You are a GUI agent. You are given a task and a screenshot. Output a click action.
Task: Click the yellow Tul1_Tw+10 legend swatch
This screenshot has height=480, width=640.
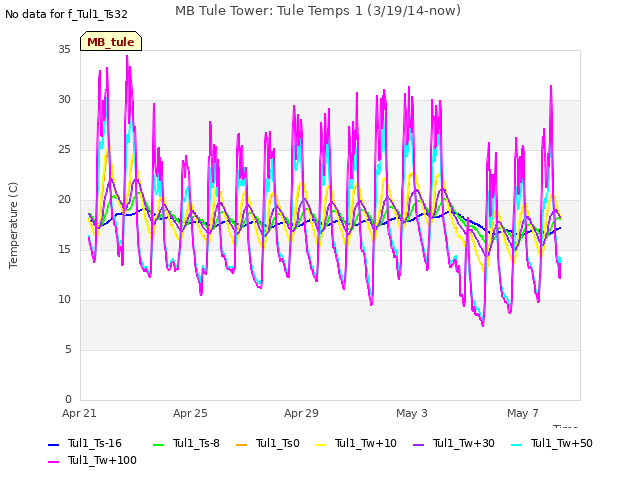[321, 444]
